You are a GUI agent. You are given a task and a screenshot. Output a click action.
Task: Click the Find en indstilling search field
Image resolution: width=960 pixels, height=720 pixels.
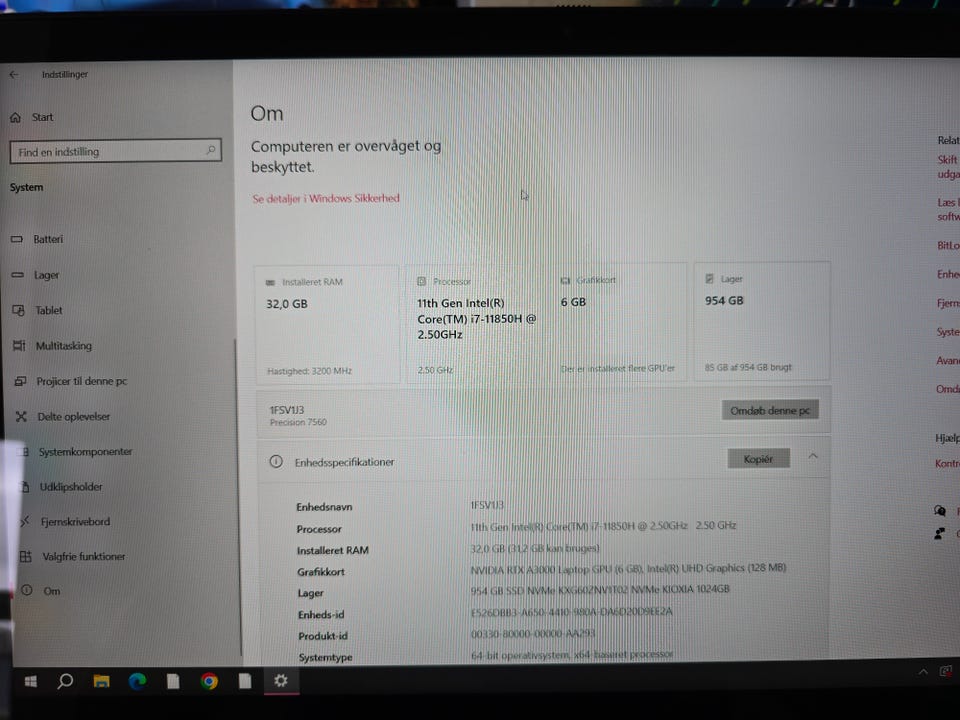point(115,151)
